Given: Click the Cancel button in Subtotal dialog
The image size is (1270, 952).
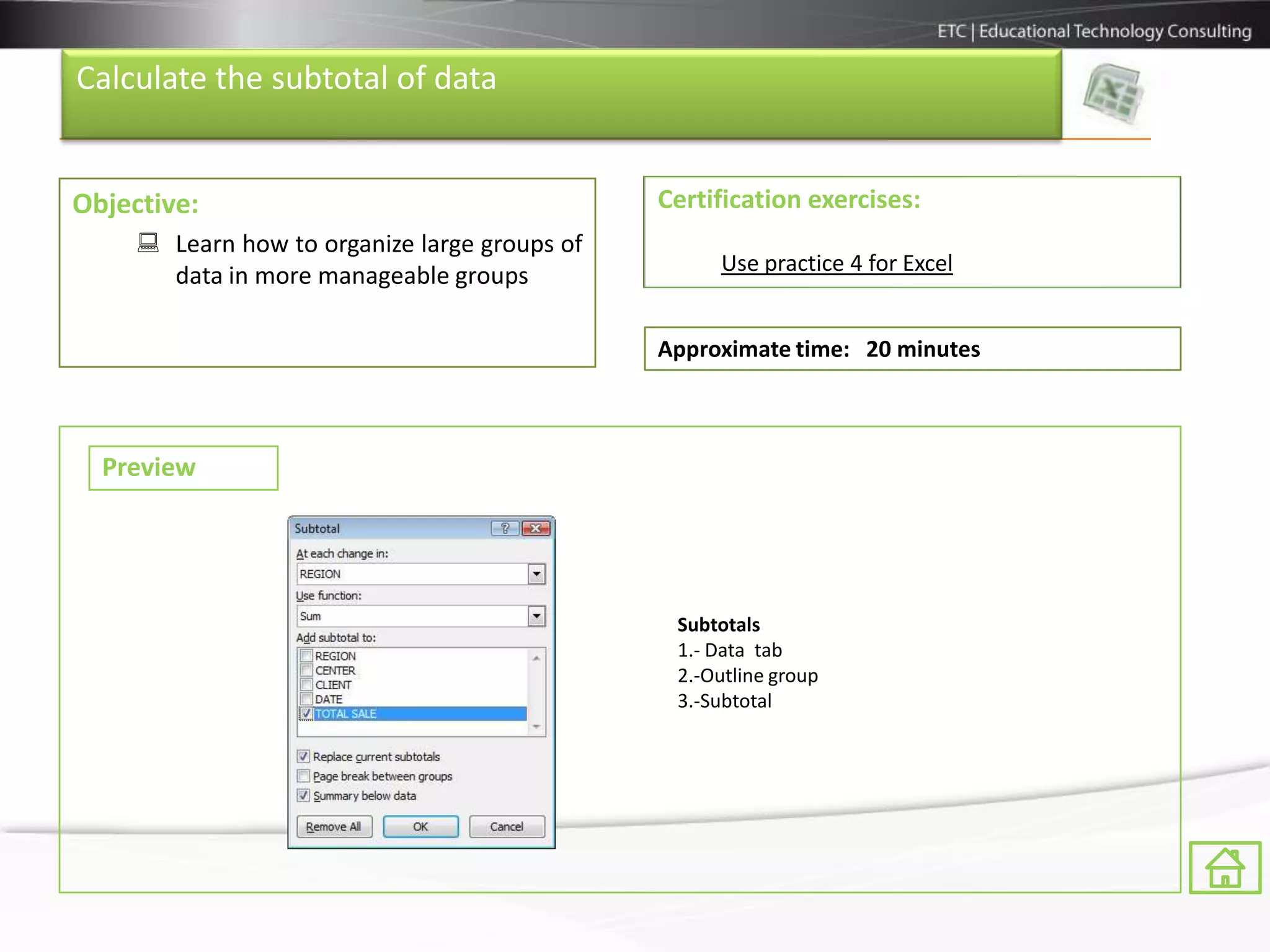Looking at the screenshot, I should (x=507, y=827).
